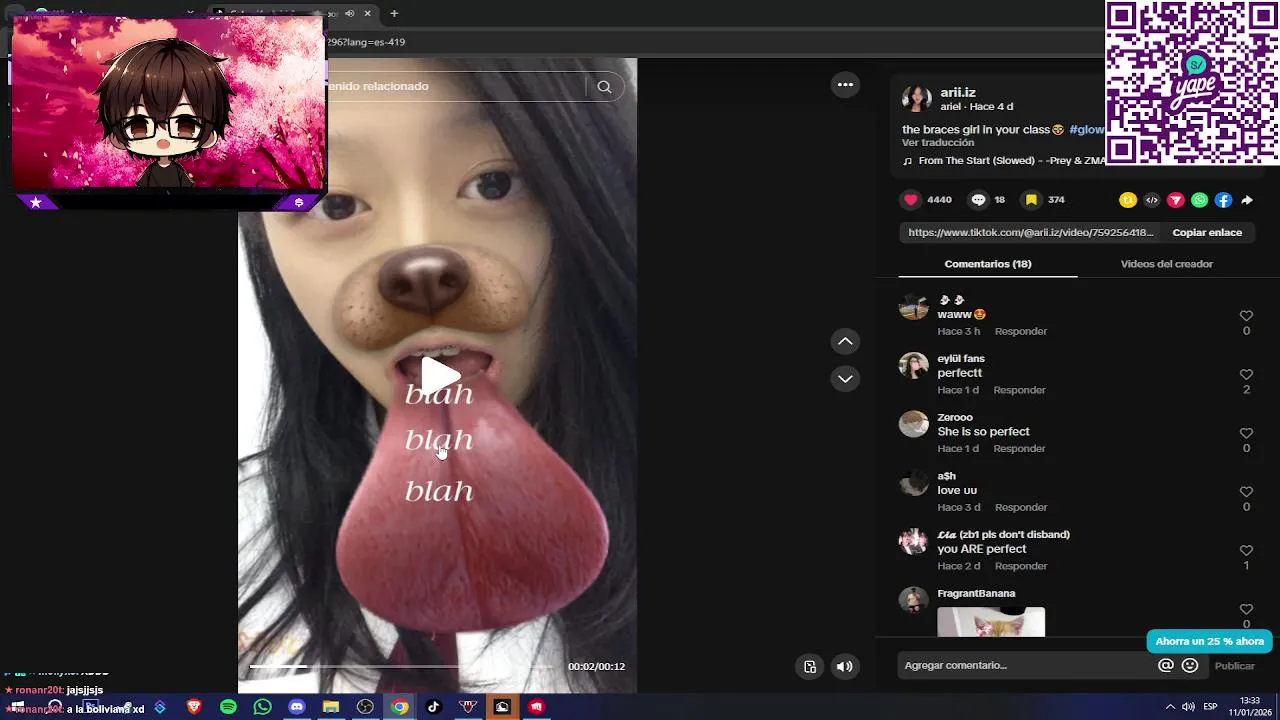Screen dimensions: 1280x720
Task: Insert a mention with the @ icon
Action: click(1166, 665)
